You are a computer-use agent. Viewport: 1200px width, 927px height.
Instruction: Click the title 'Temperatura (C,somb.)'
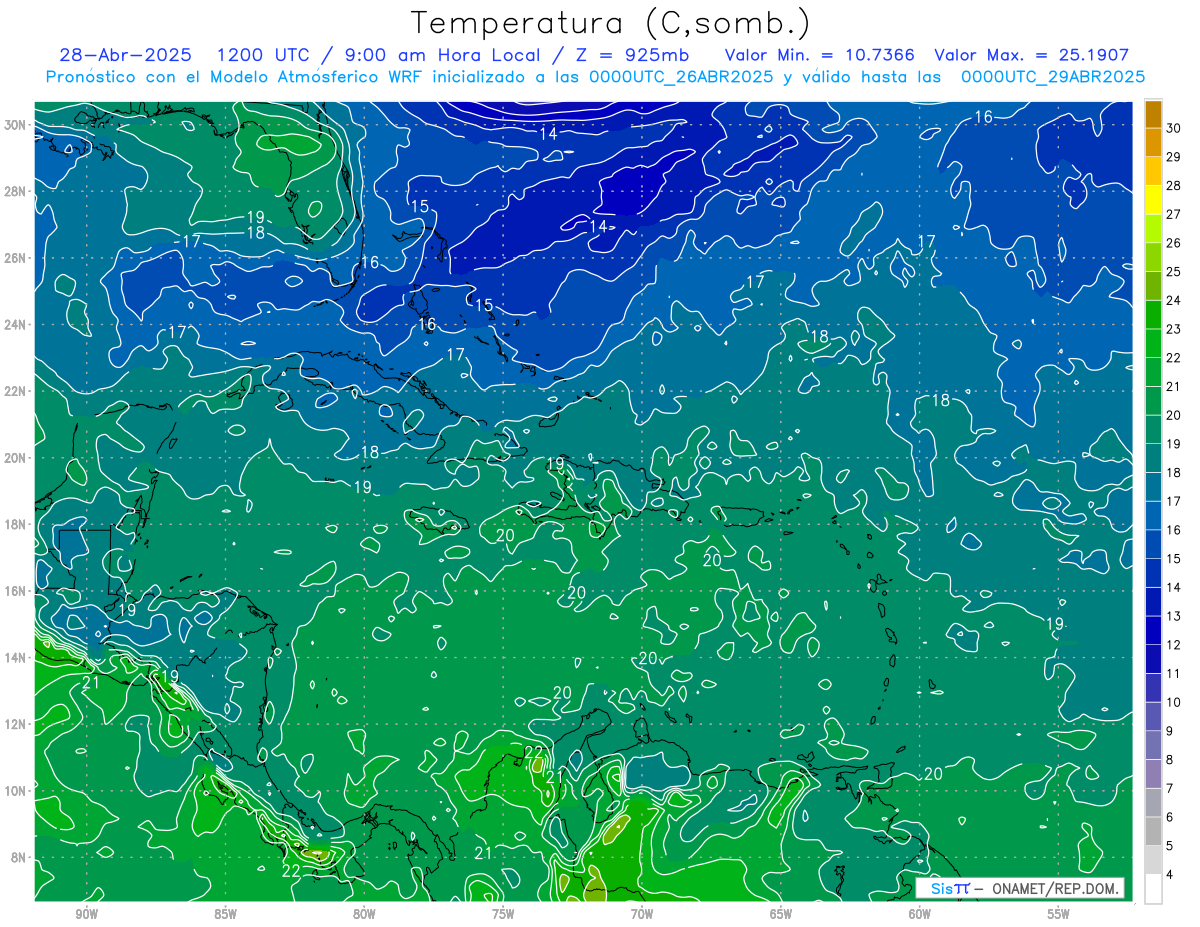[610, 23]
